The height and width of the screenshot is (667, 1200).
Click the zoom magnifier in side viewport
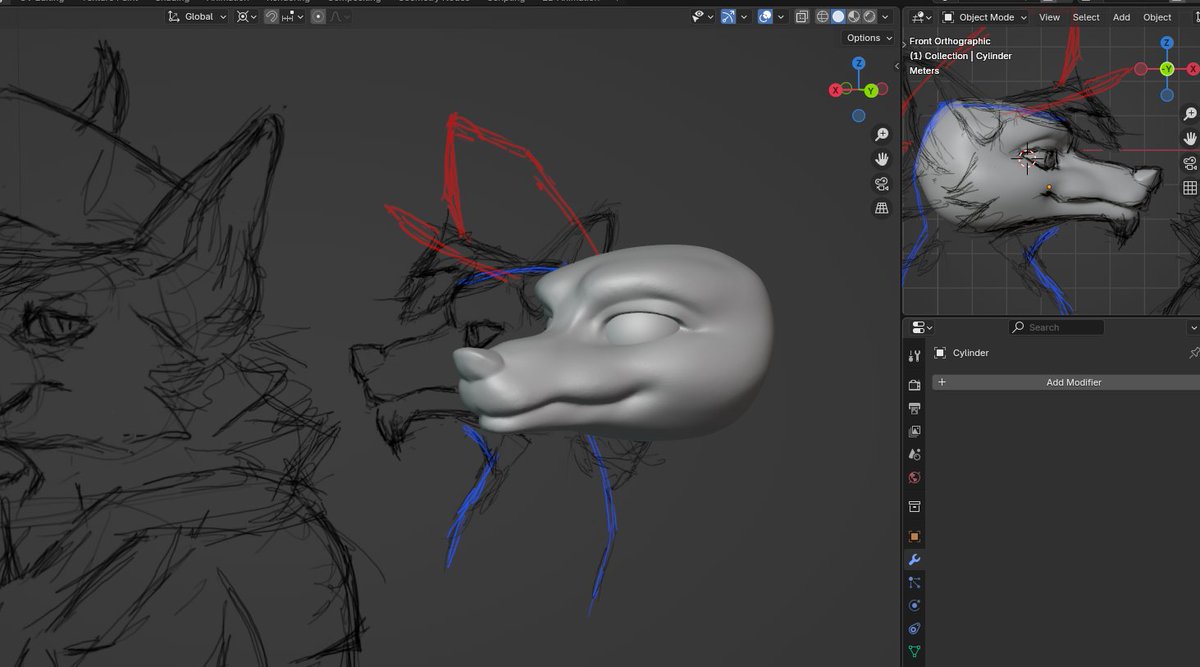pos(1190,114)
